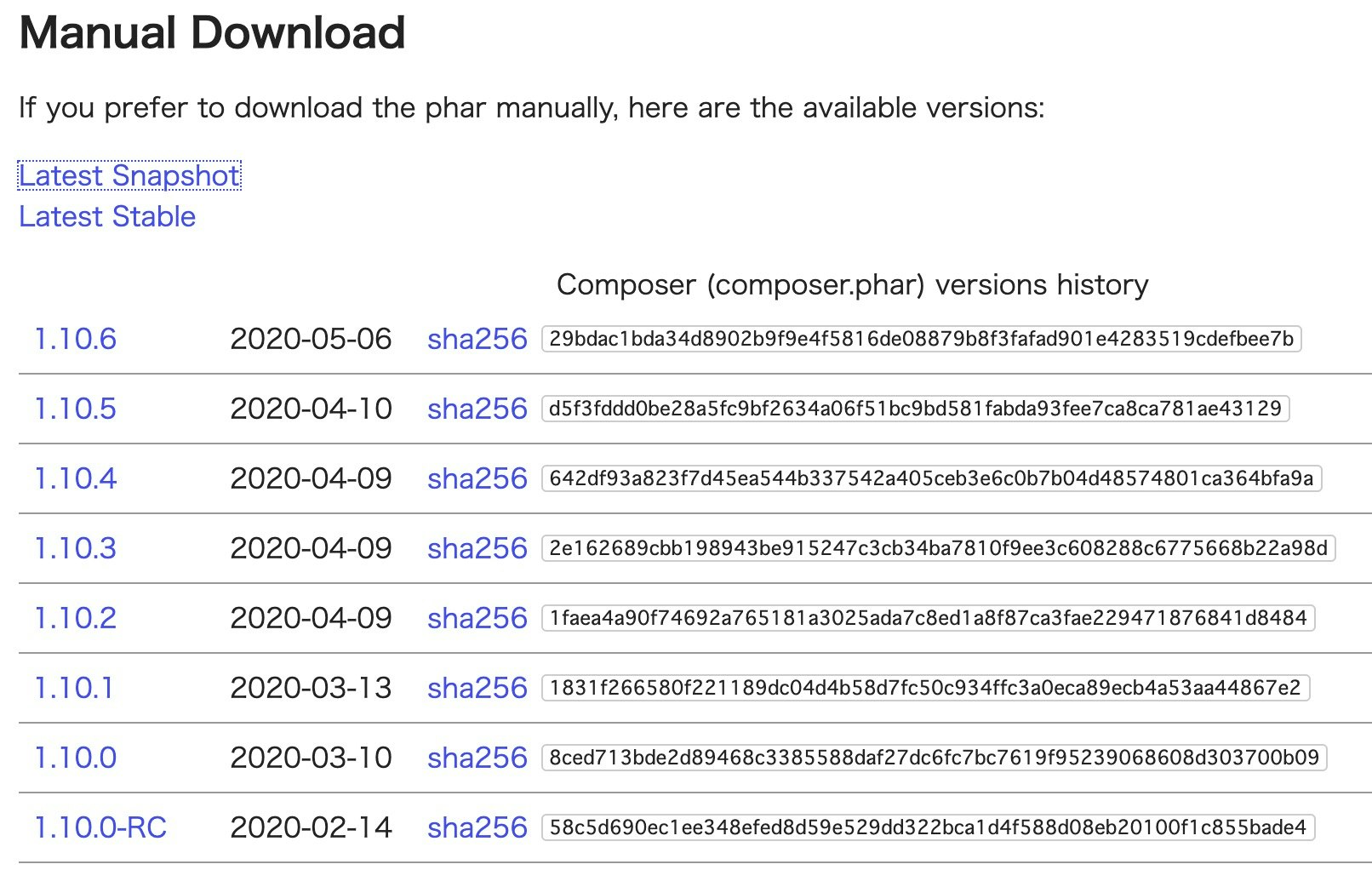Screen dimensions: 1372x870
Task: Download Composer version 1.10.5
Action: tap(75, 409)
